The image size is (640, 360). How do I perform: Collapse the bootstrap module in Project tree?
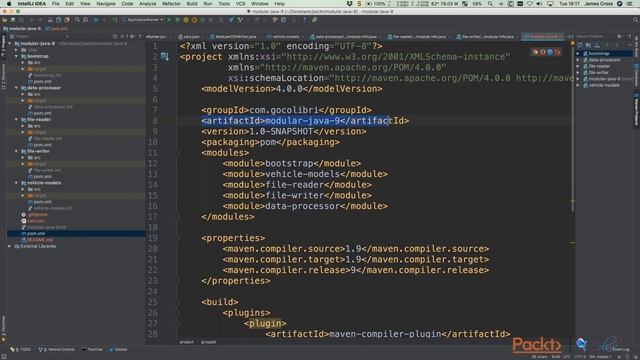(16, 56)
